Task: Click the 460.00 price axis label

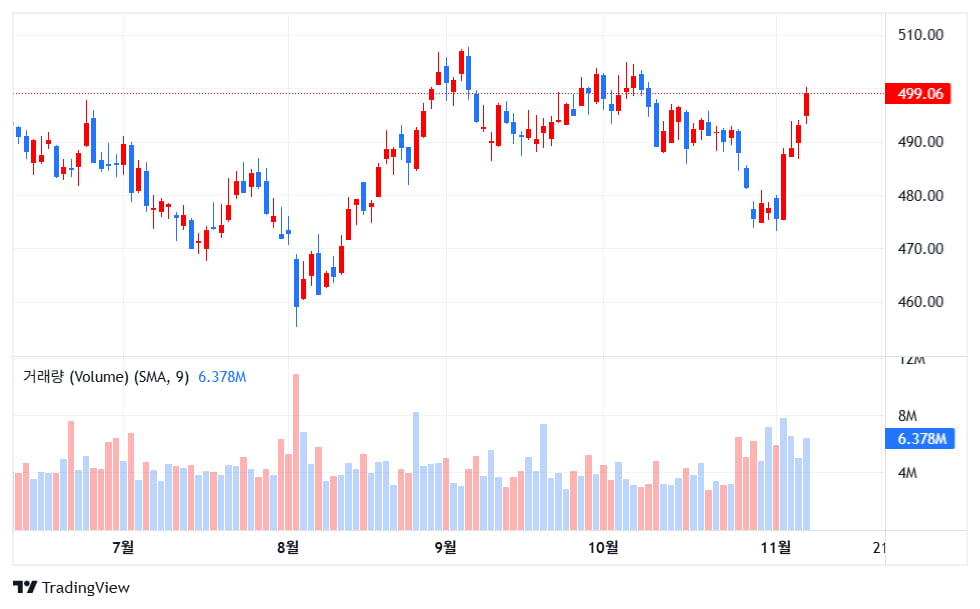Action: pyautogui.click(x=921, y=302)
